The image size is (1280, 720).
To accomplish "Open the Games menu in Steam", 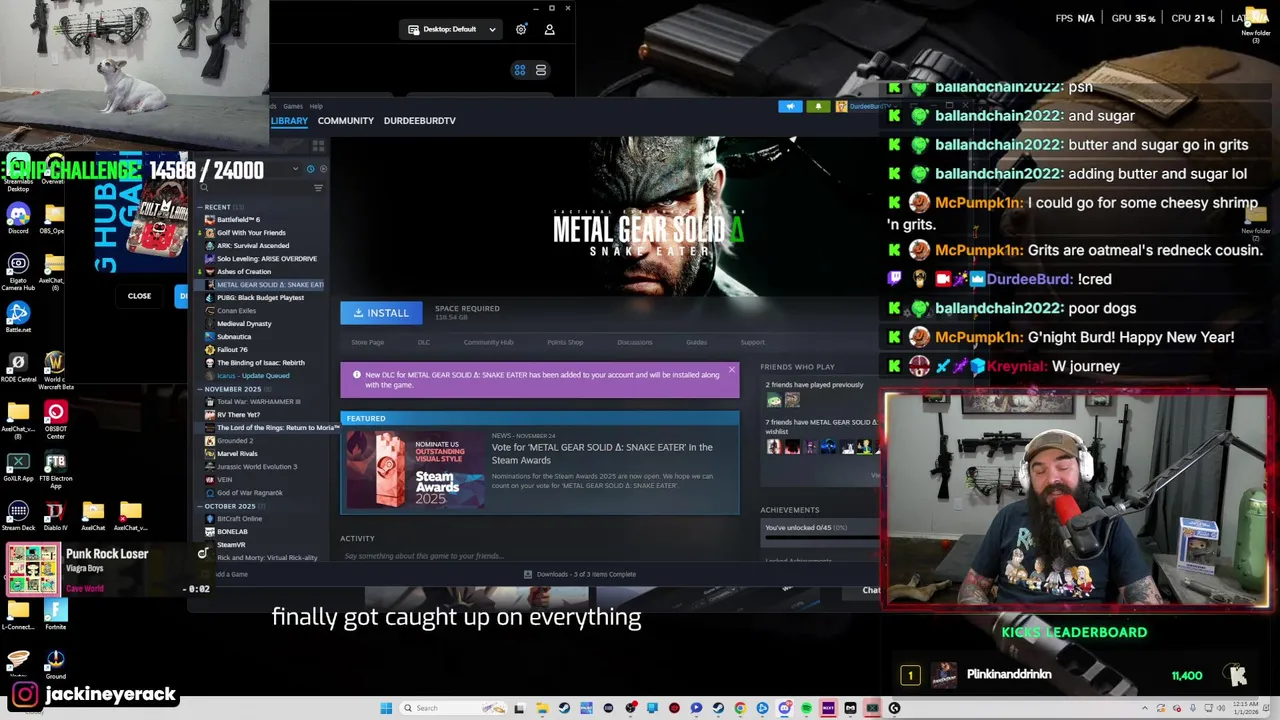I will click(292, 106).
